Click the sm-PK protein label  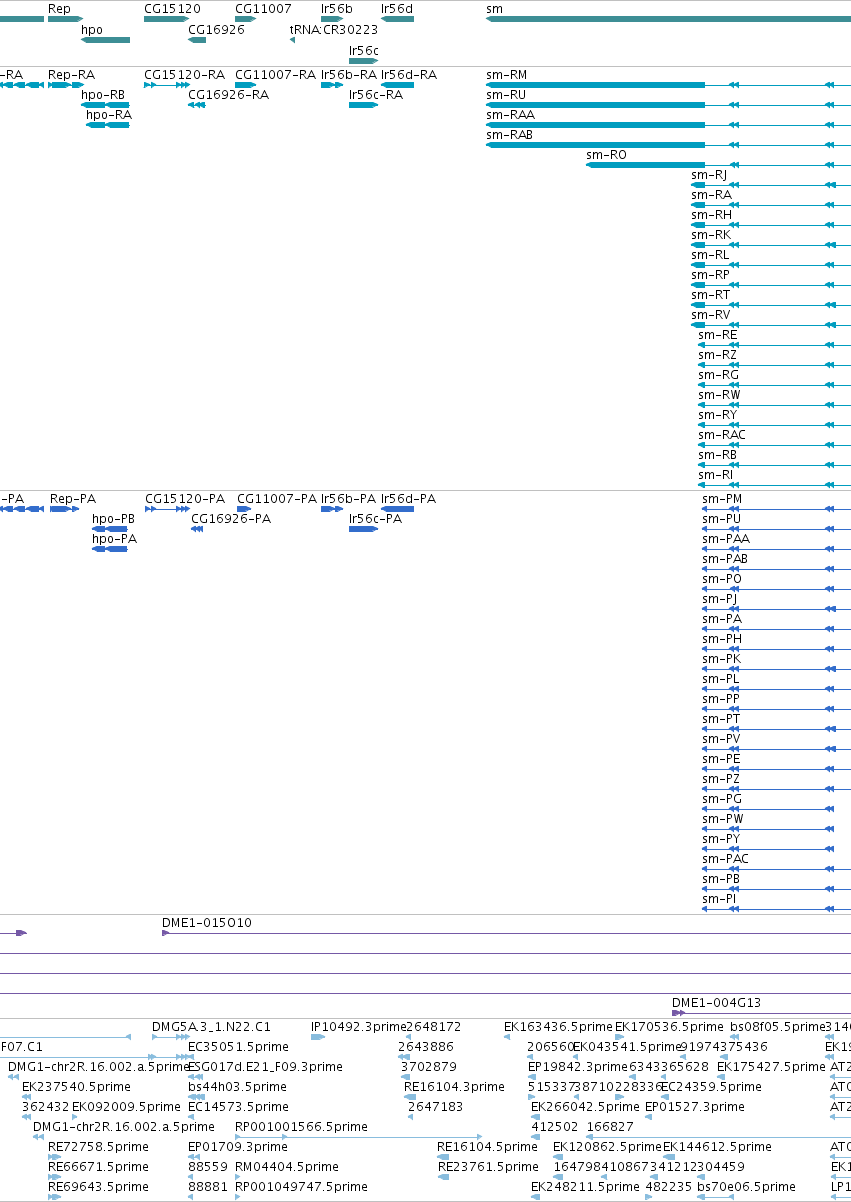click(721, 659)
